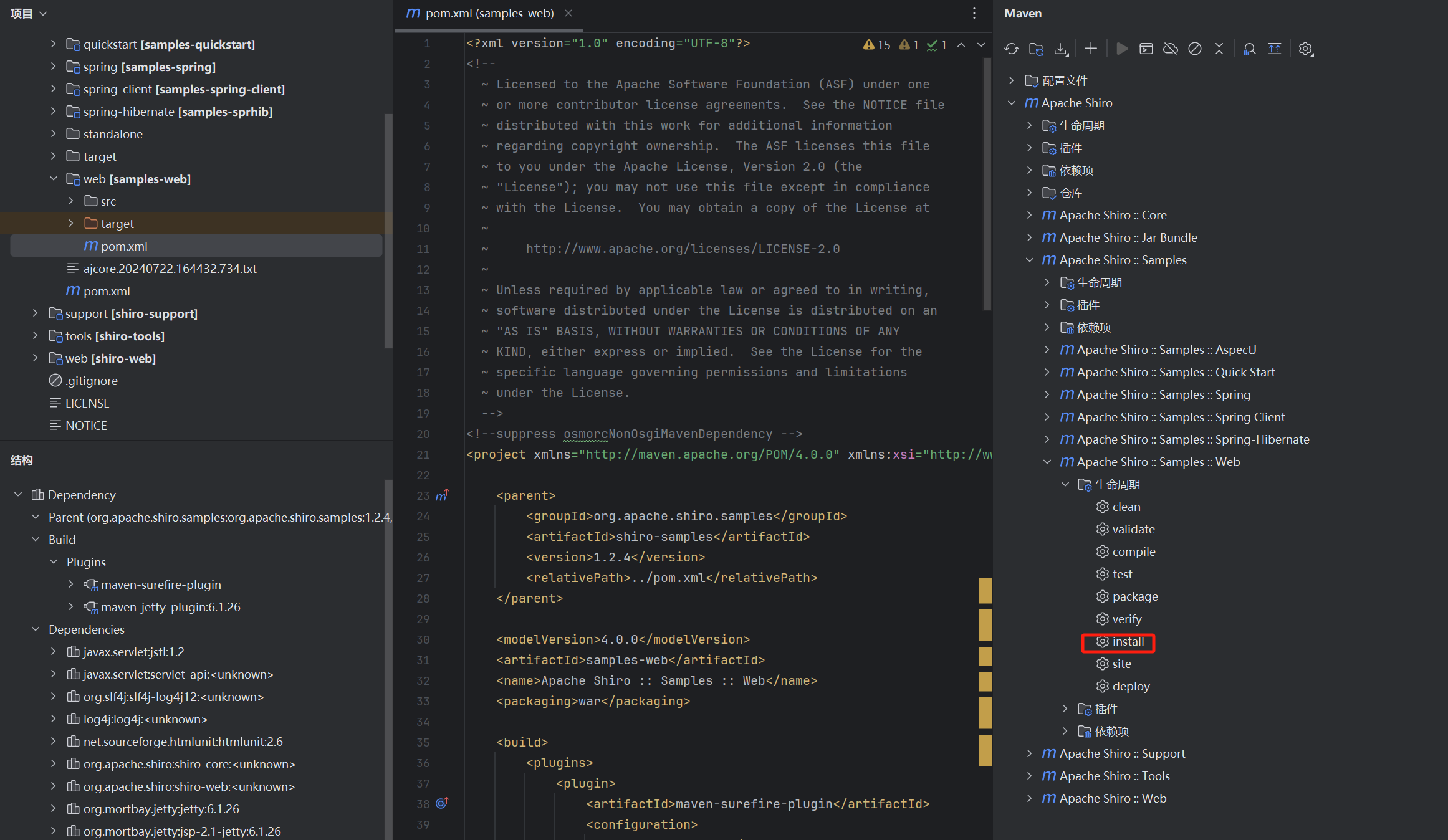Toggle Maven Offline Mode
The image size is (1448, 840).
pyautogui.click(x=1171, y=49)
